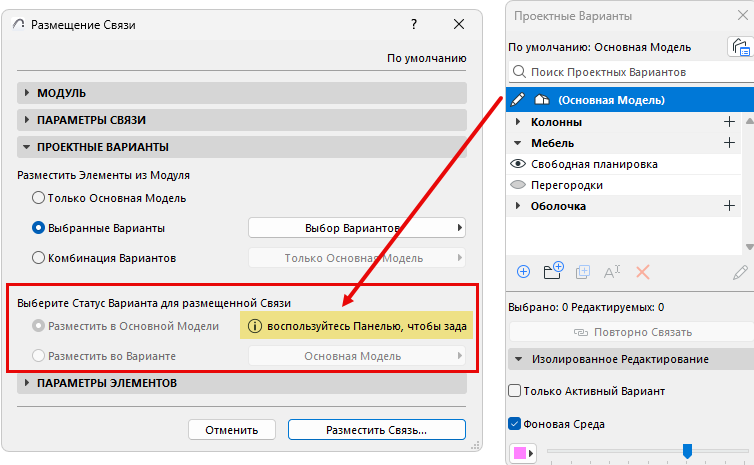Toggle eye visibility for Свободная планировка

pos(518,164)
